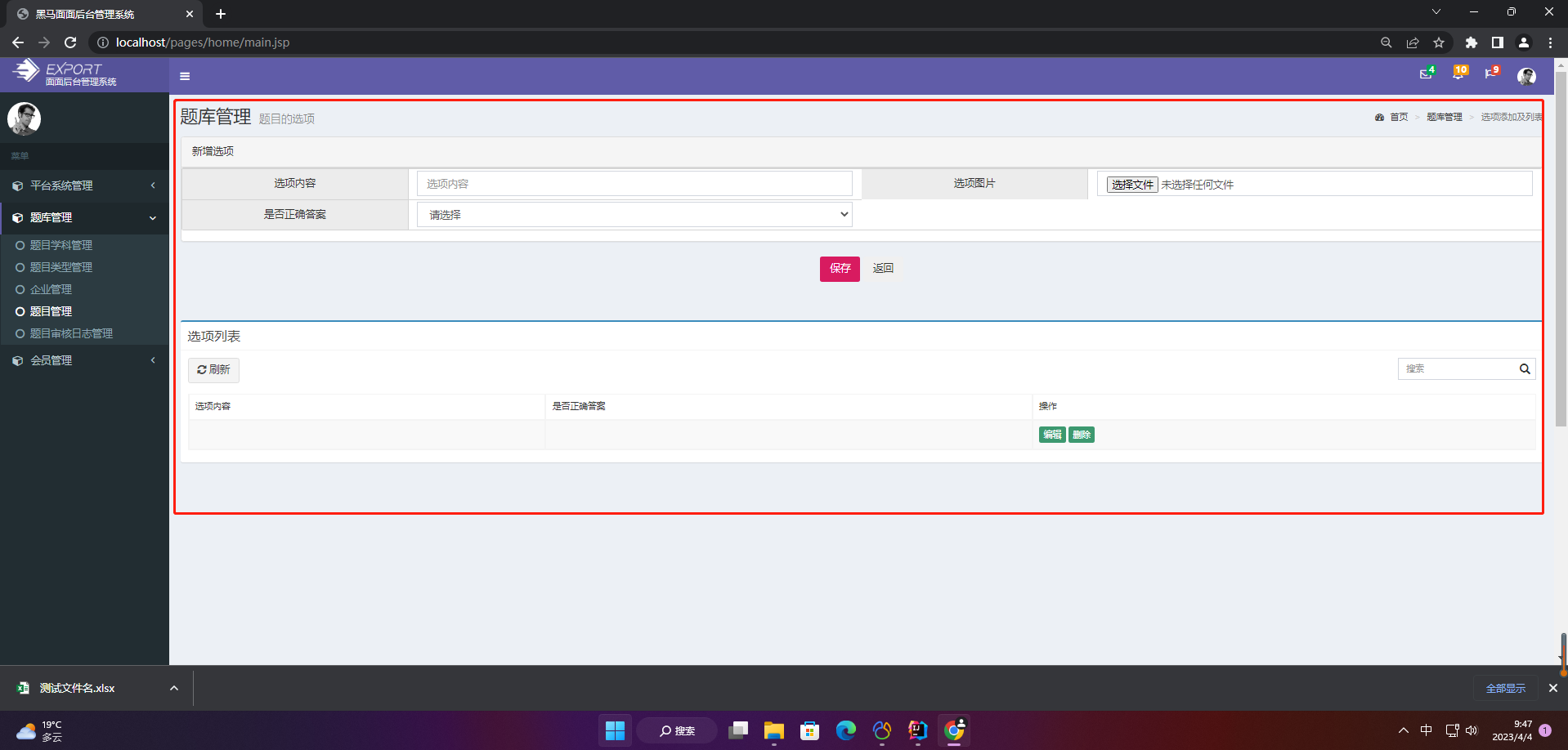
Task: Click browser zoom magnifier icon
Action: (x=1386, y=42)
